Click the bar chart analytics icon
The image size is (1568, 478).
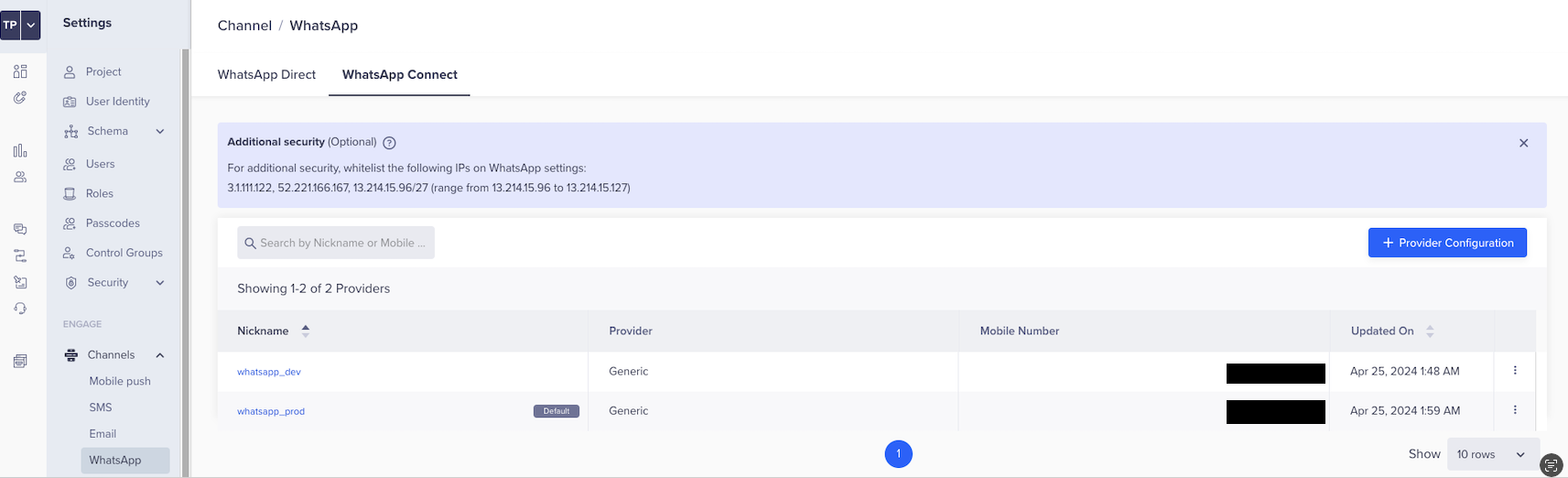pyautogui.click(x=20, y=151)
